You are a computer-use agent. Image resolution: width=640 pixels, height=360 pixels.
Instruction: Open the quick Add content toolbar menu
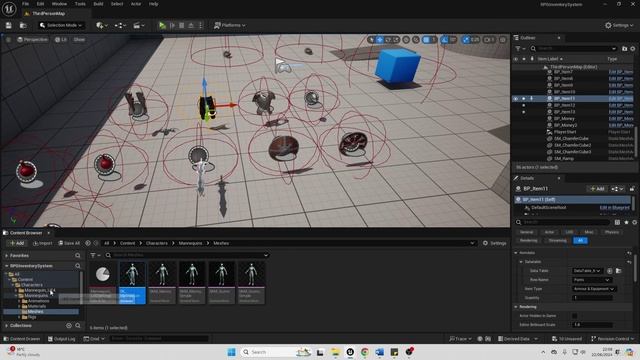click(x=102, y=25)
